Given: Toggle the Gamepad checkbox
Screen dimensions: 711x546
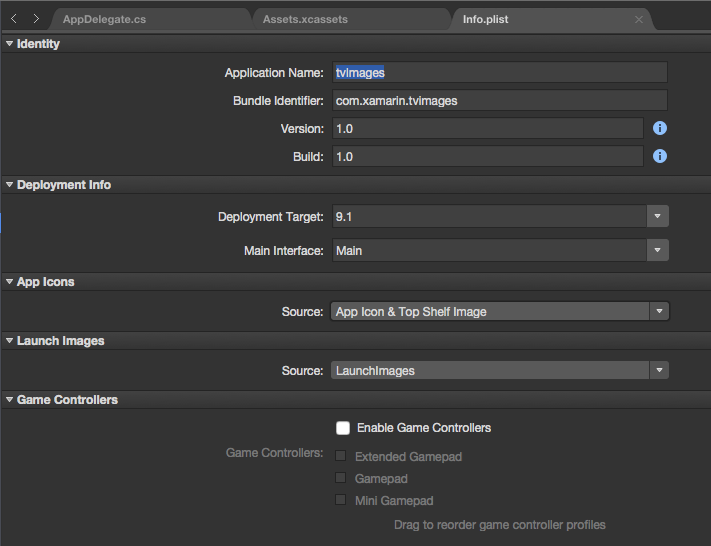Looking at the screenshot, I should tap(341, 479).
